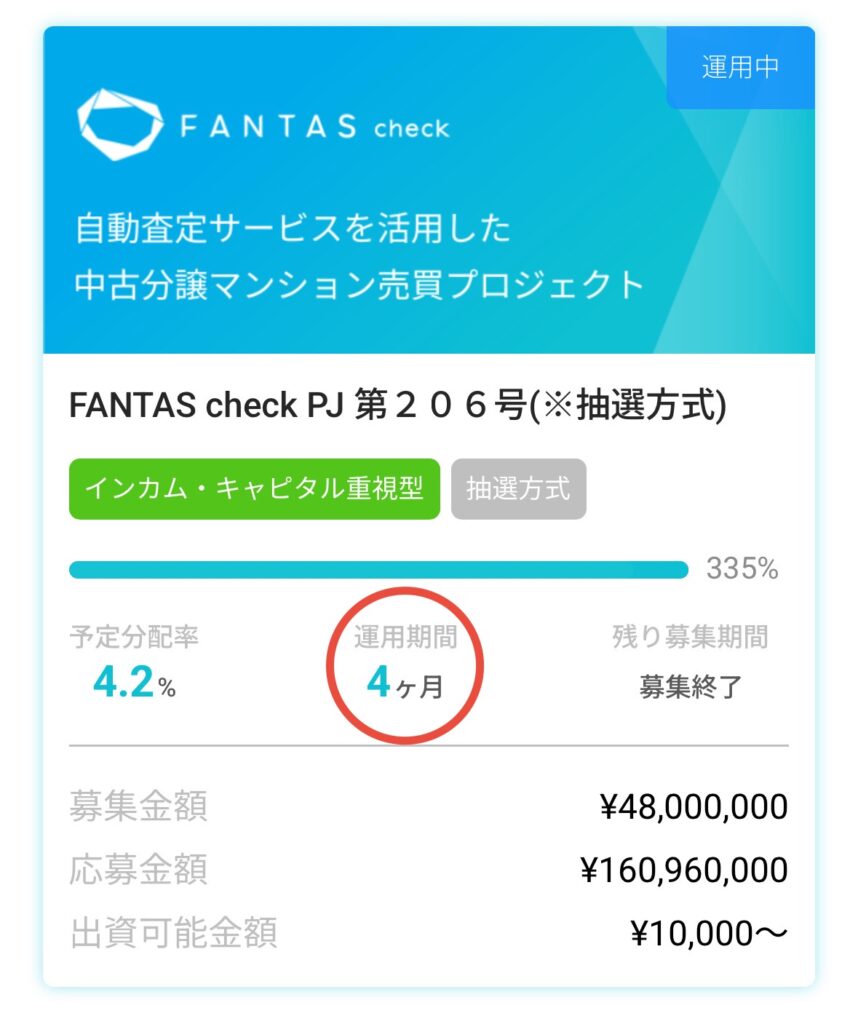The width and height of the screenshot is (858, 1024).
Task: Click the 残り募集期間 label
Action: point(690,637)
